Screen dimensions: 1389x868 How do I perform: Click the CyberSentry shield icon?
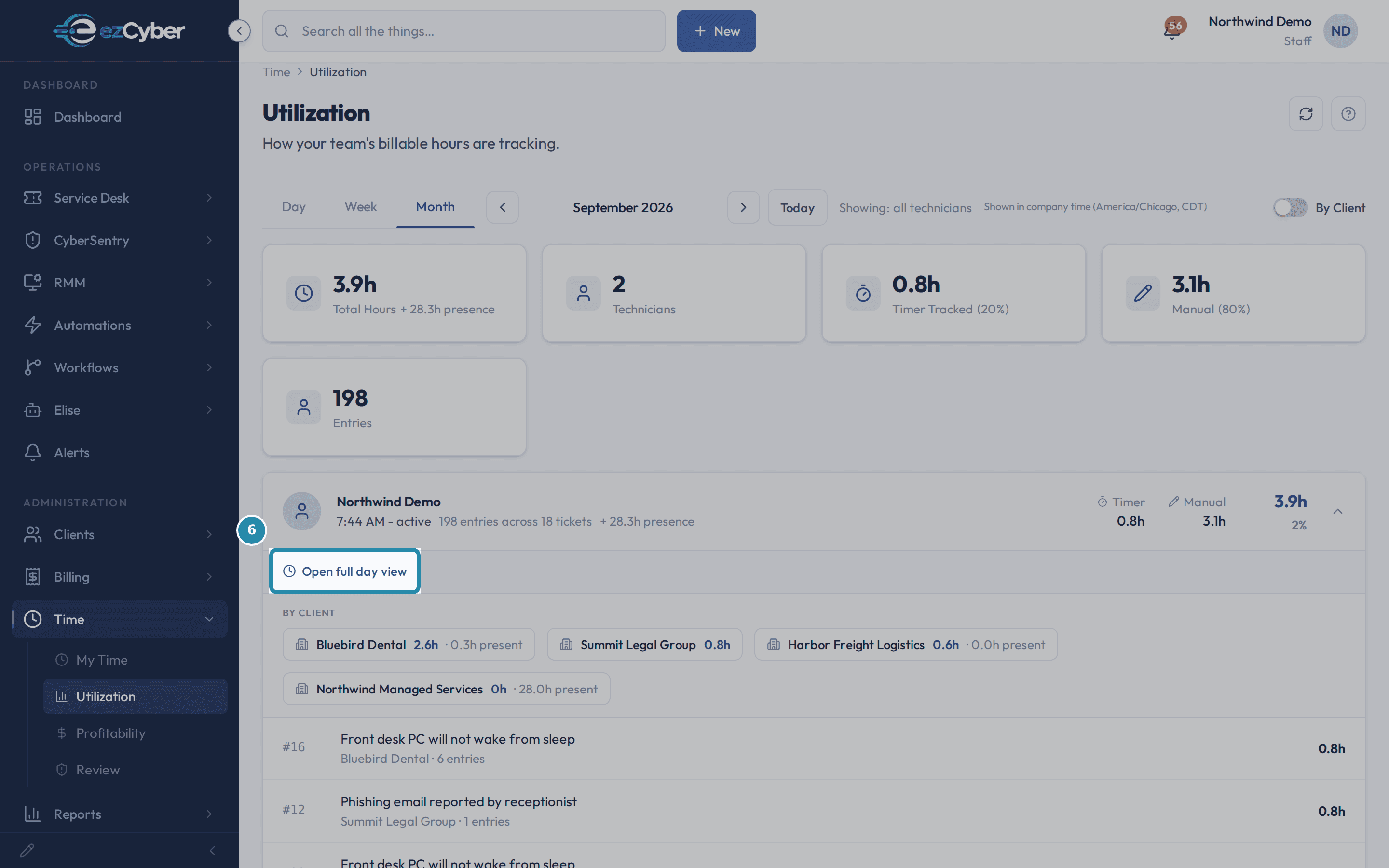click(33, 240)
